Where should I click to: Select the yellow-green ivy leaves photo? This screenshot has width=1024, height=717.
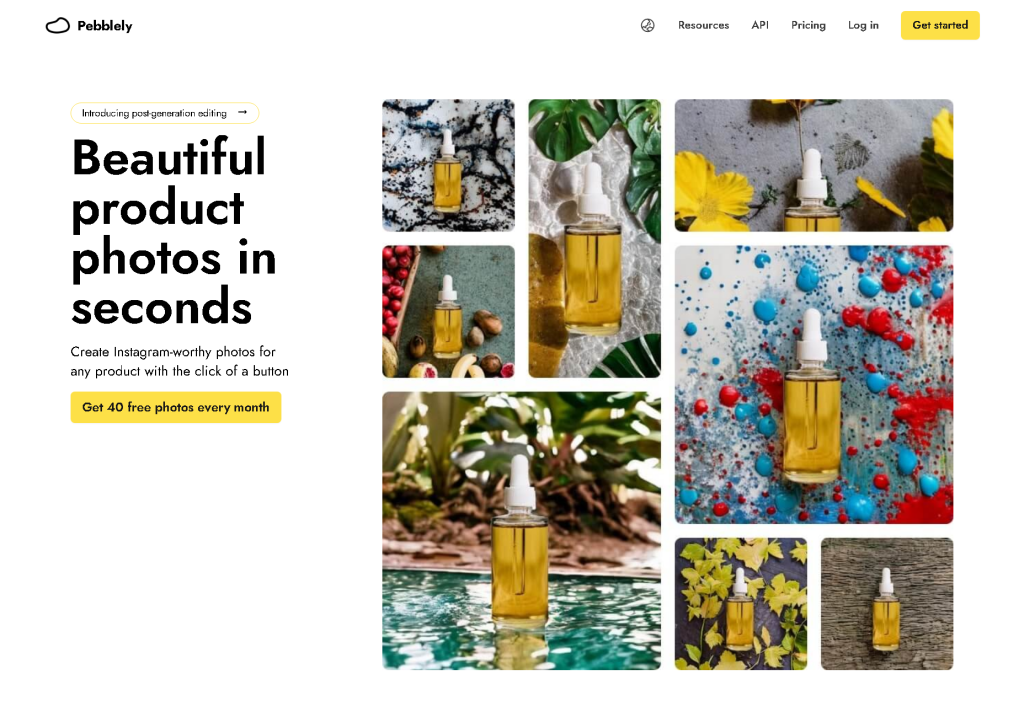pos(741,604)
